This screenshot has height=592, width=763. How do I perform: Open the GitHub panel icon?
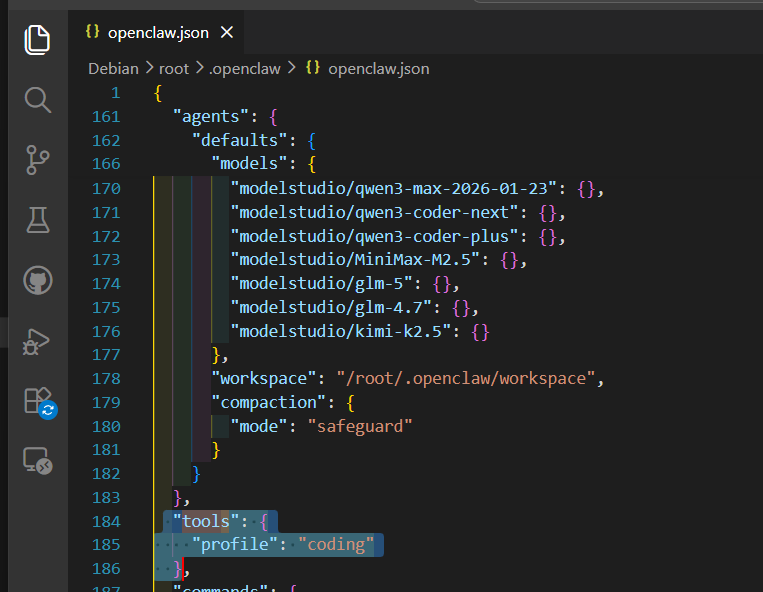point(37,281)
